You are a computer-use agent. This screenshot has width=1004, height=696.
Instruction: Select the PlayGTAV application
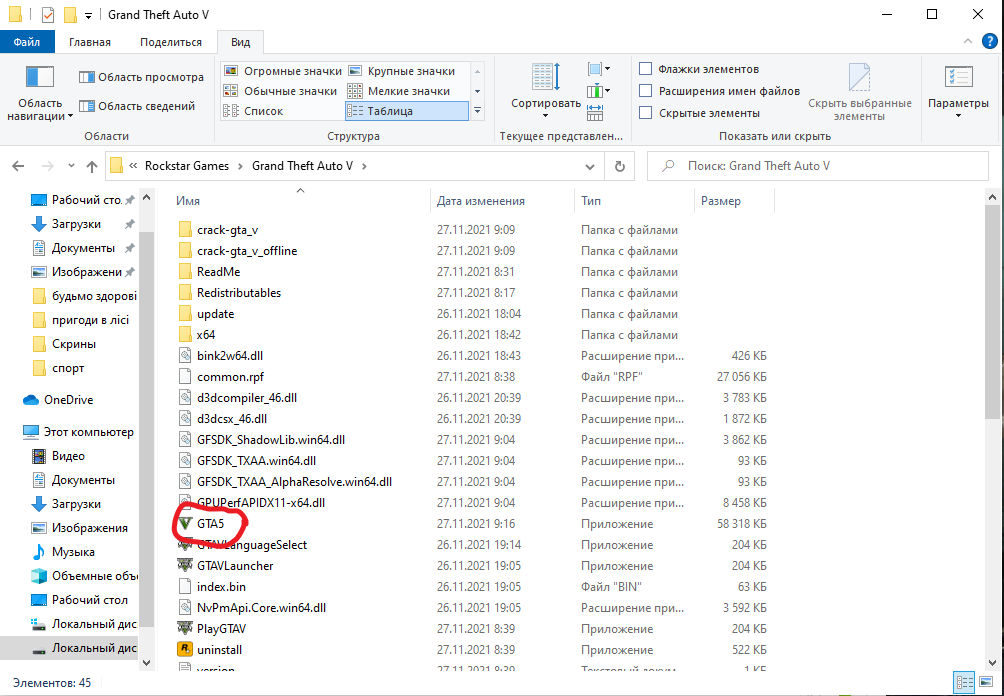pos(221,629)
